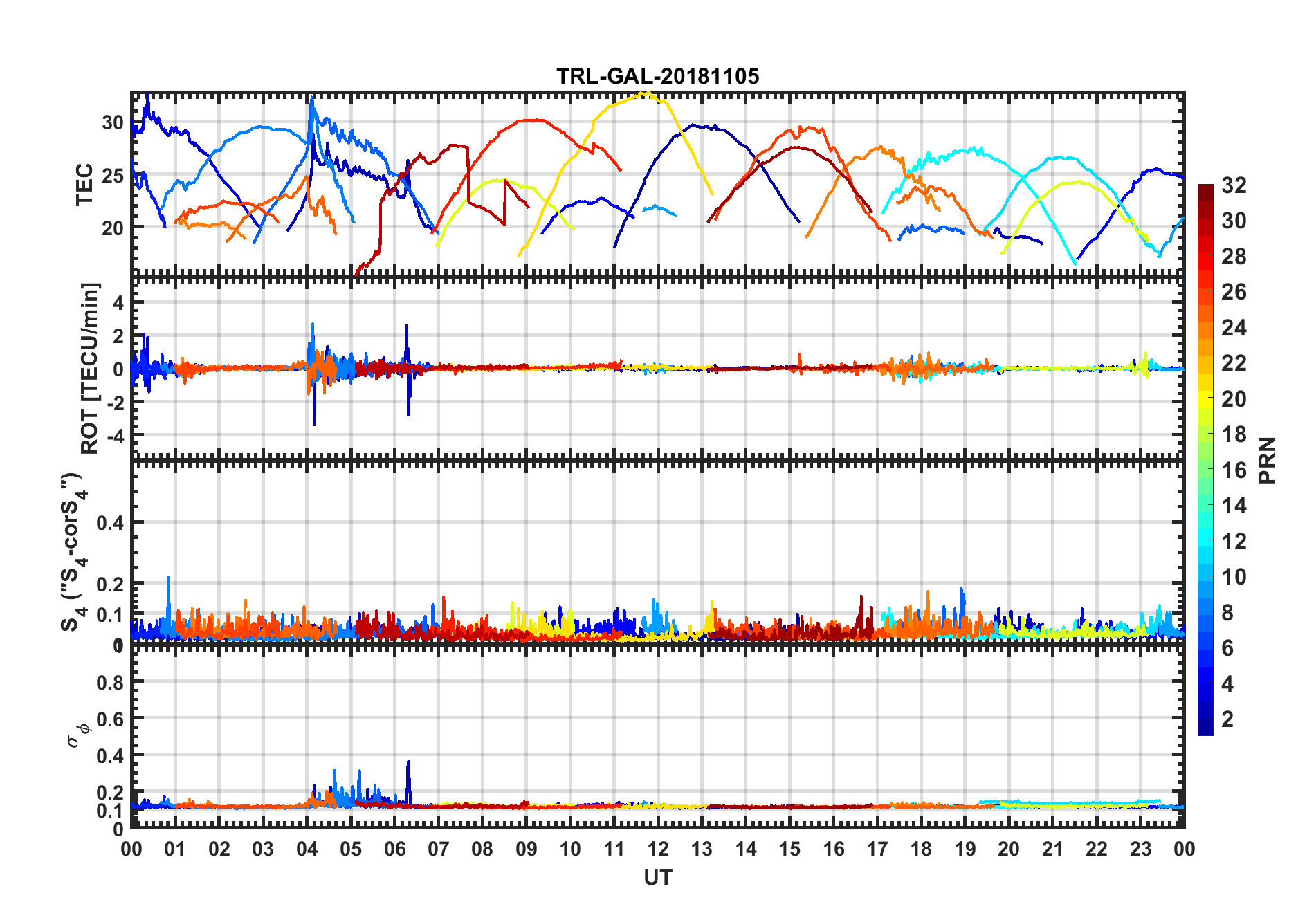Select the "03" tick on the UT axis

tap(263, 849)
